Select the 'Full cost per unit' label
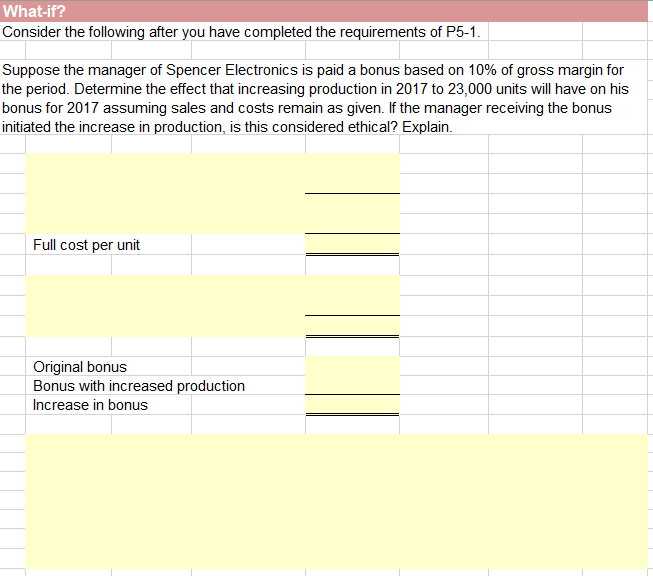 click(x=86, y=245)
